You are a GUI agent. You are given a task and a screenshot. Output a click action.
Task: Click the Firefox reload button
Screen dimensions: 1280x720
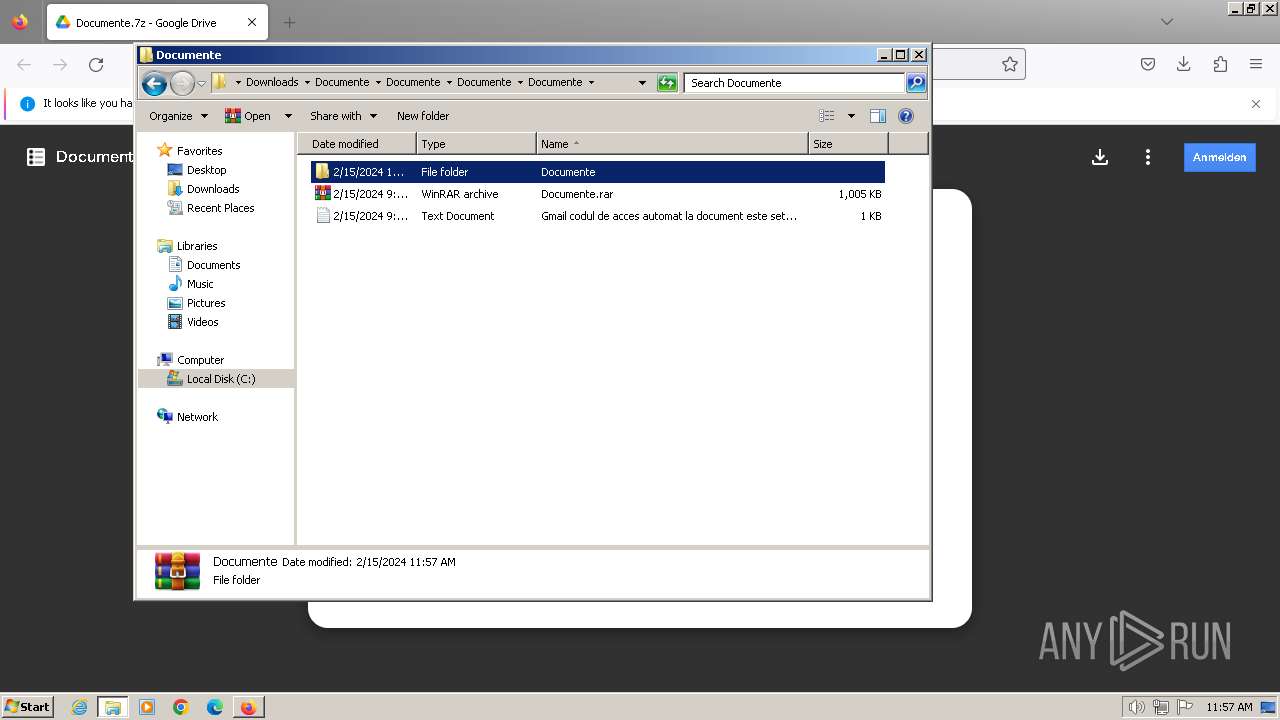coord(96,64)
